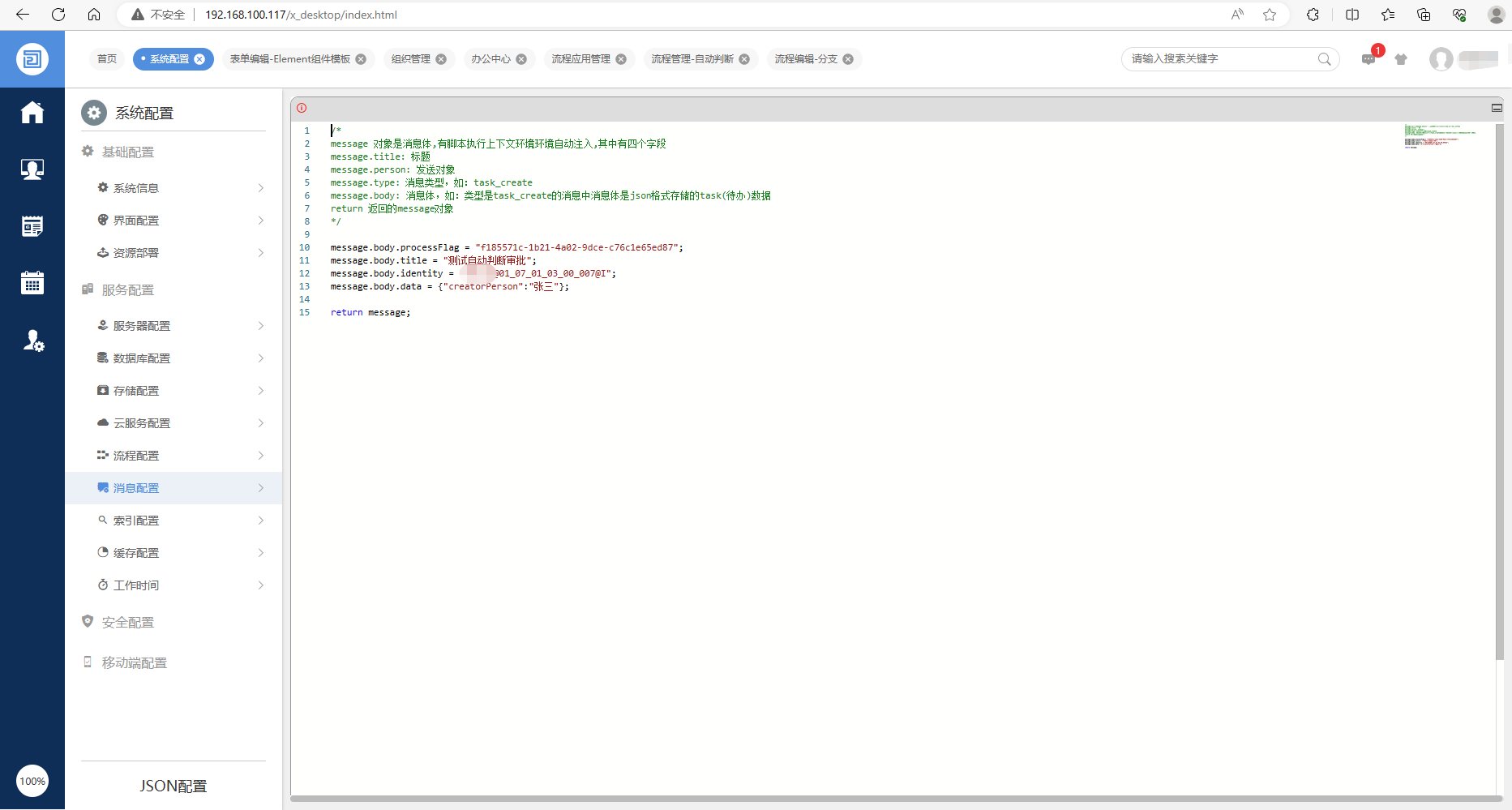The height and width of the screenshot is (810, 1512).
Task: Expand 资源部署 chevron
Action: [x=261, y=253]
